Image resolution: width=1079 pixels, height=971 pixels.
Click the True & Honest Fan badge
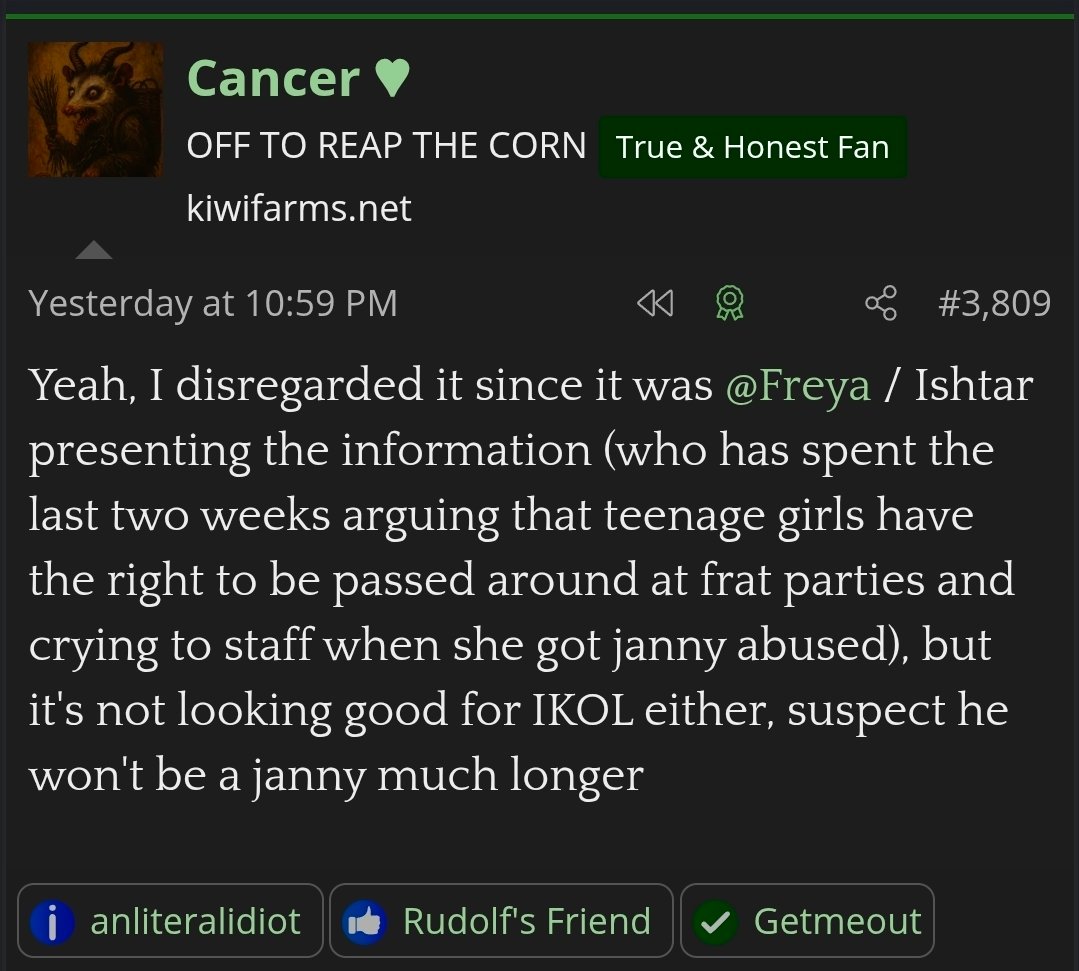[x=752, y=148]
